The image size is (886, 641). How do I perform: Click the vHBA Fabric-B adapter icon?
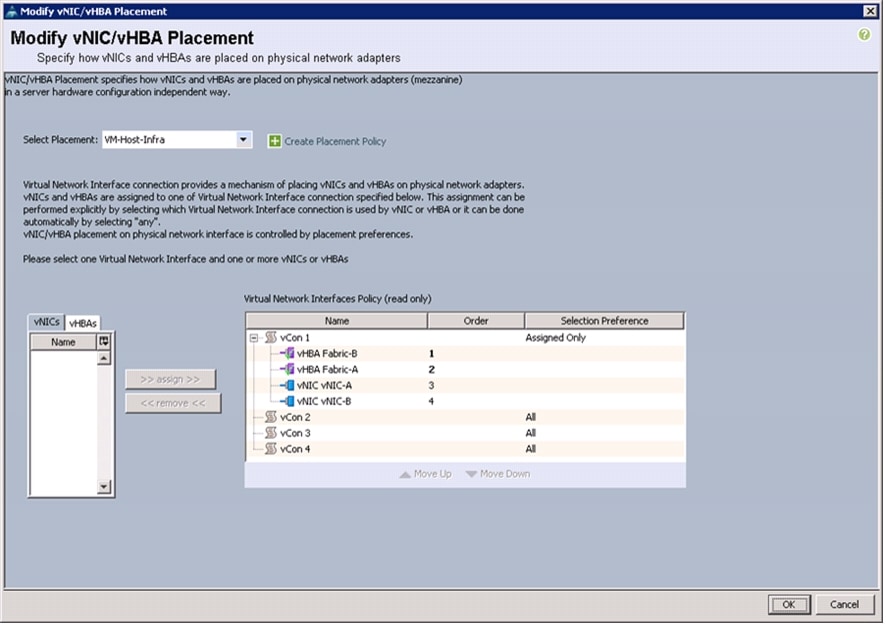tap(288, 353)
